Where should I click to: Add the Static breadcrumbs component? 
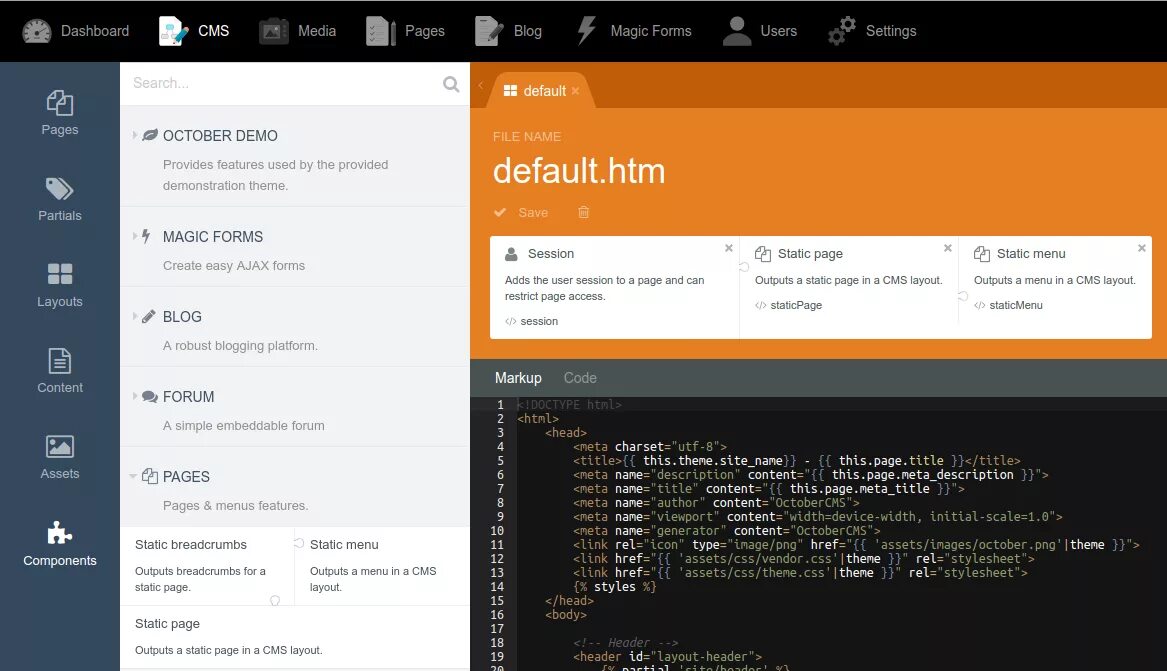pos(207,565)
